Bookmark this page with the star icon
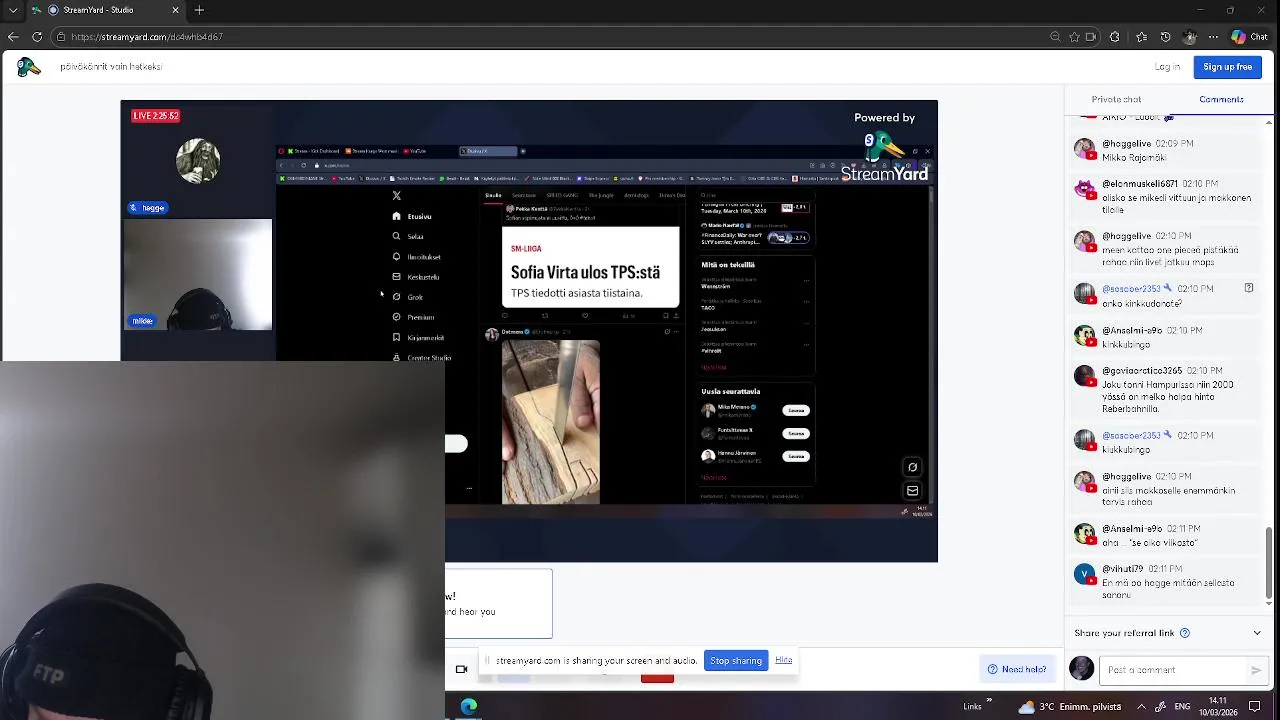1280x720 pixels. tap(1074, 37)
